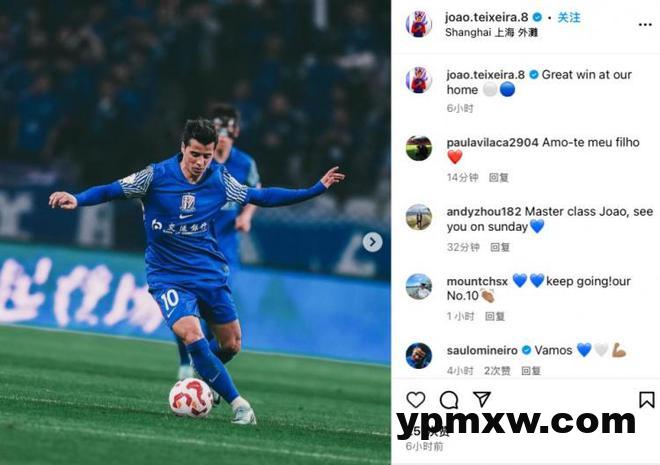Follow joao.teixeira.8 via 关注 button

[x=569, y=17]
